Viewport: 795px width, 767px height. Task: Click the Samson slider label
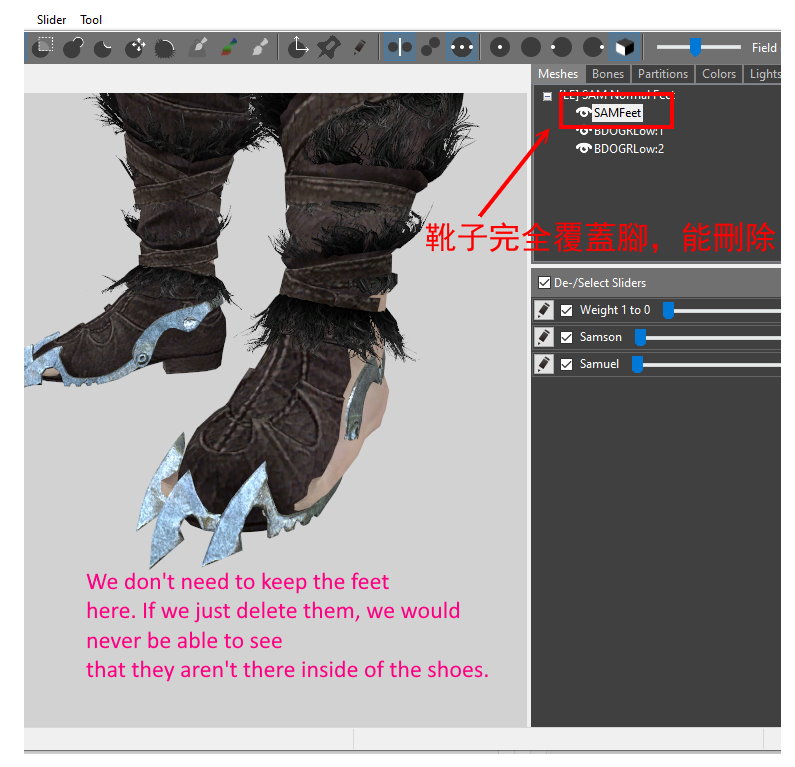click(600, 337)
